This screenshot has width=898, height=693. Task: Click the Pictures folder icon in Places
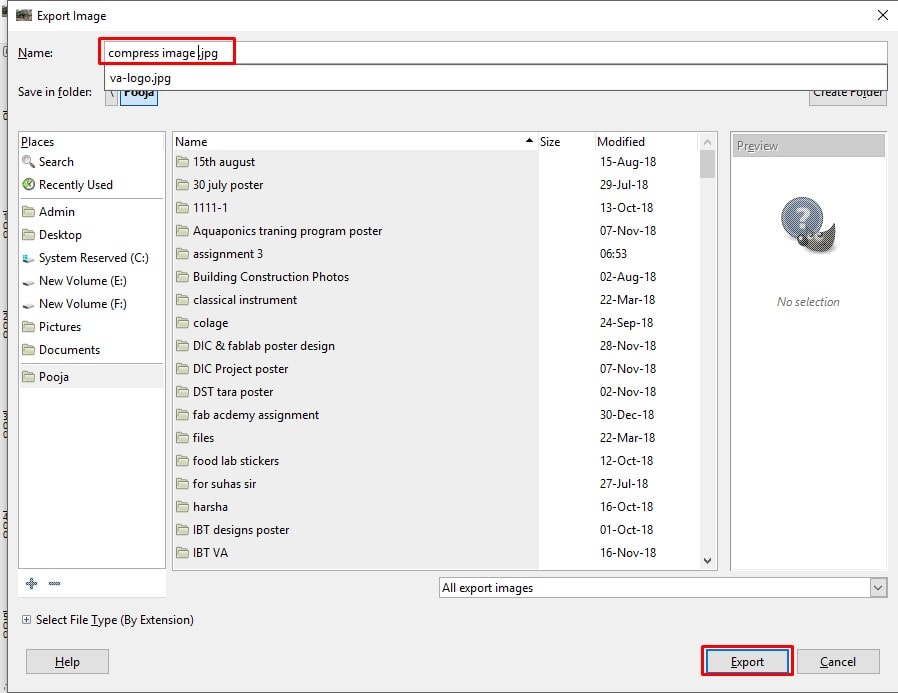[28, 326]
